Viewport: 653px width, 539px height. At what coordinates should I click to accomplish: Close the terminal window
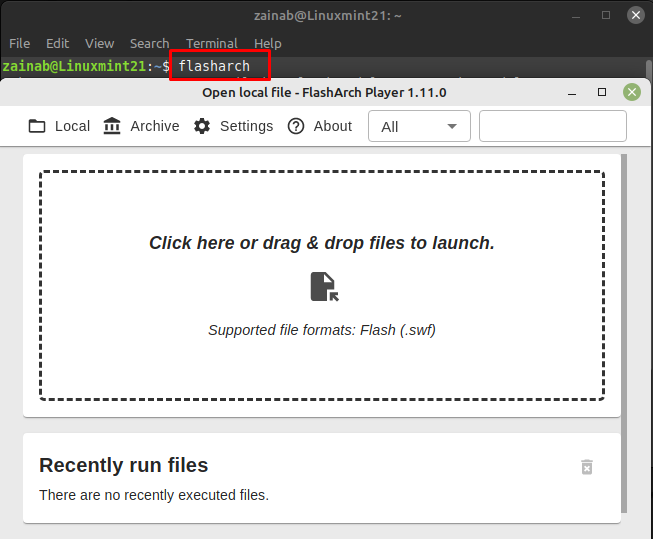click(636, 15)
